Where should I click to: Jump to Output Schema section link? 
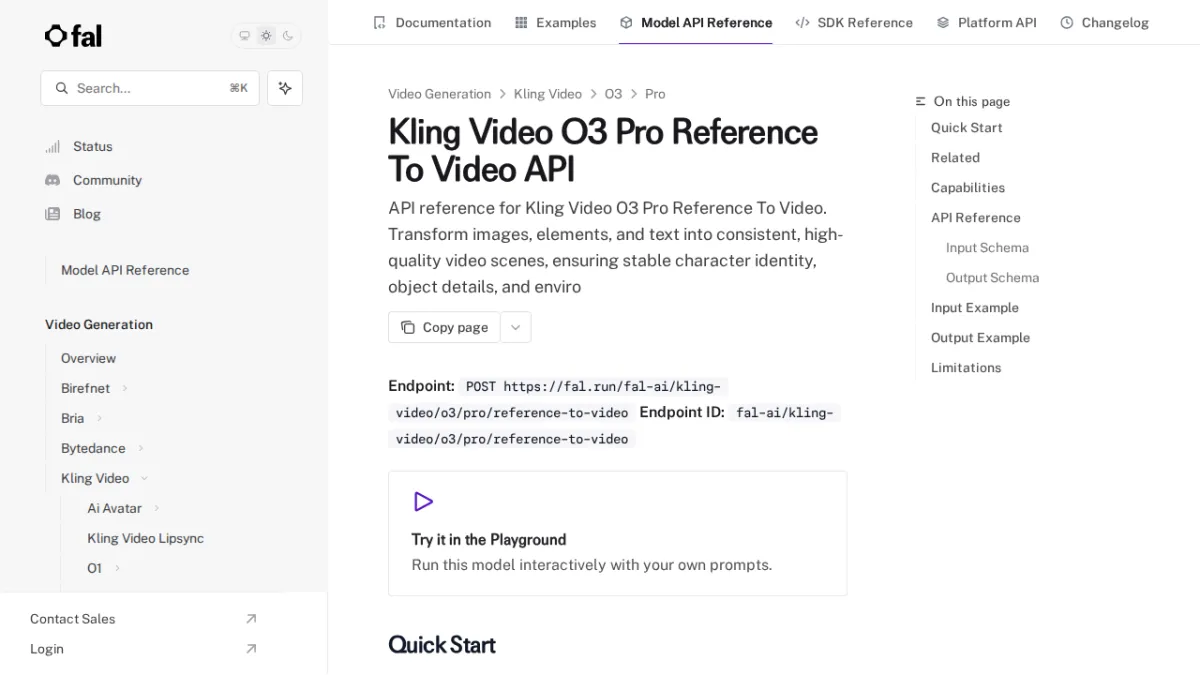992,278
